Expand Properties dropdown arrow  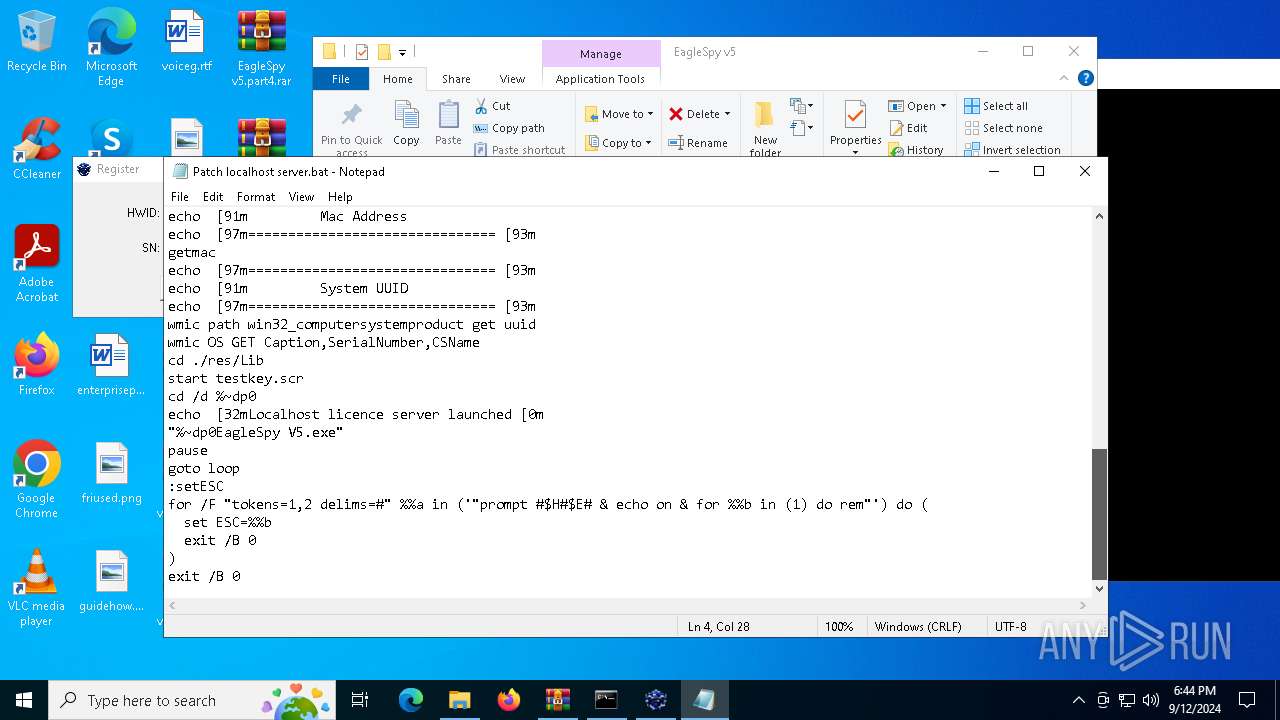click(x=855, y=152)
